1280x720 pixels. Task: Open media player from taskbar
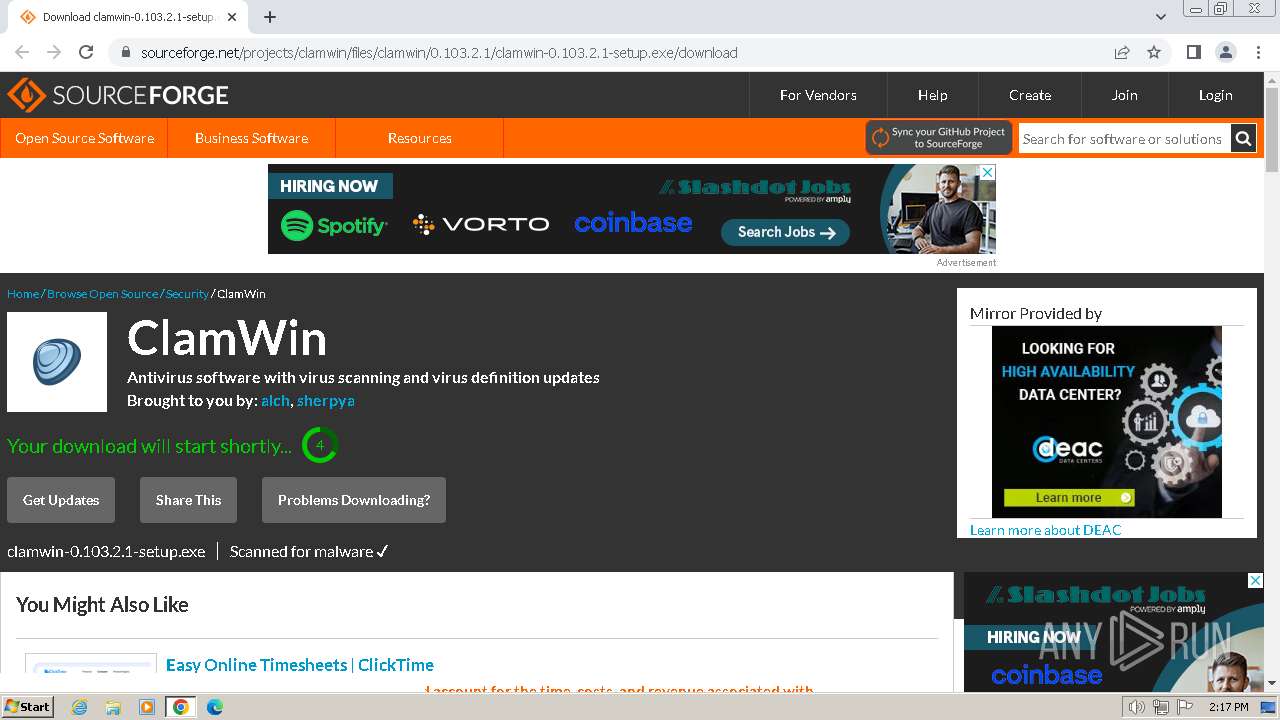[147, 707]
